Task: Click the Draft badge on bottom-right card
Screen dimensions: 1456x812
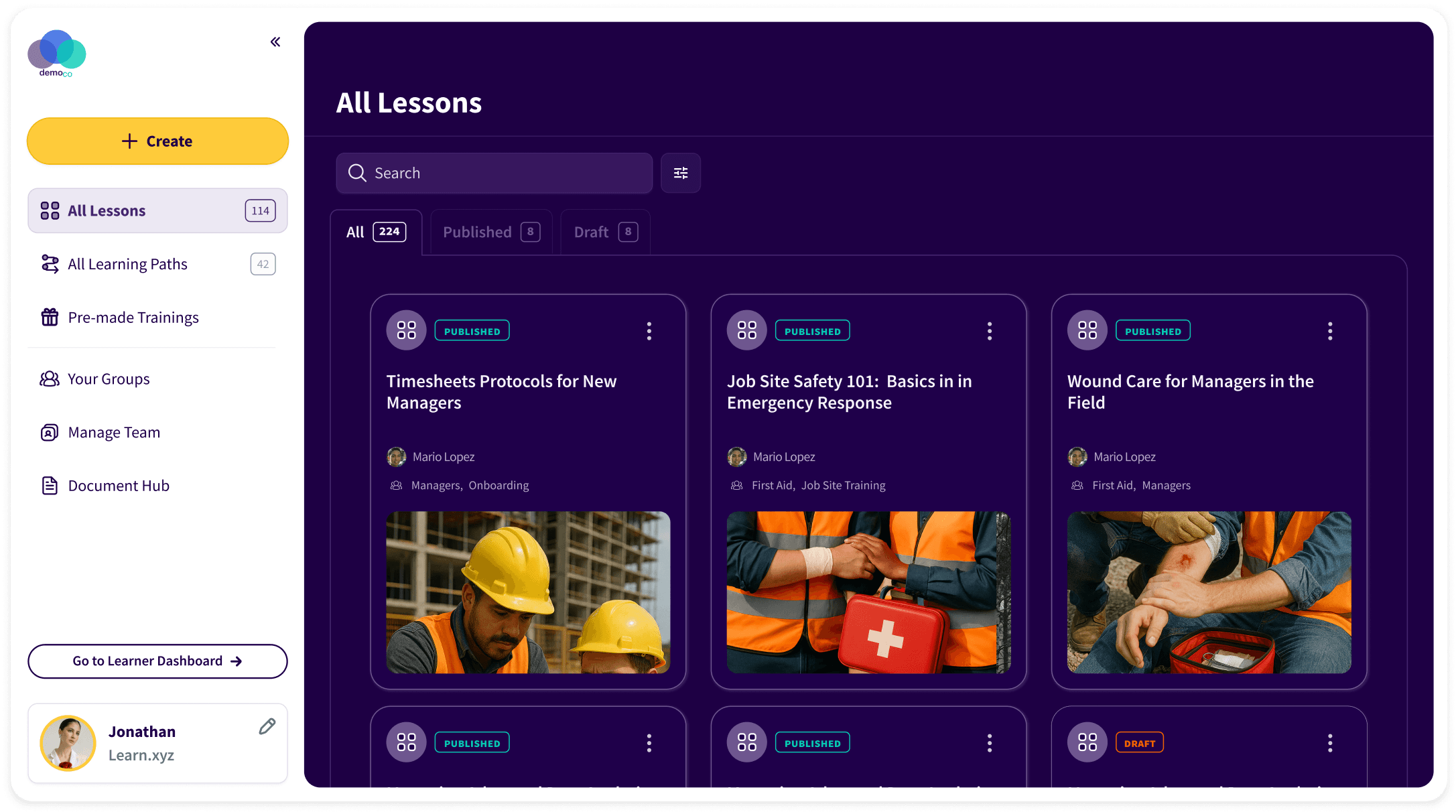Action: (1139, 743)
